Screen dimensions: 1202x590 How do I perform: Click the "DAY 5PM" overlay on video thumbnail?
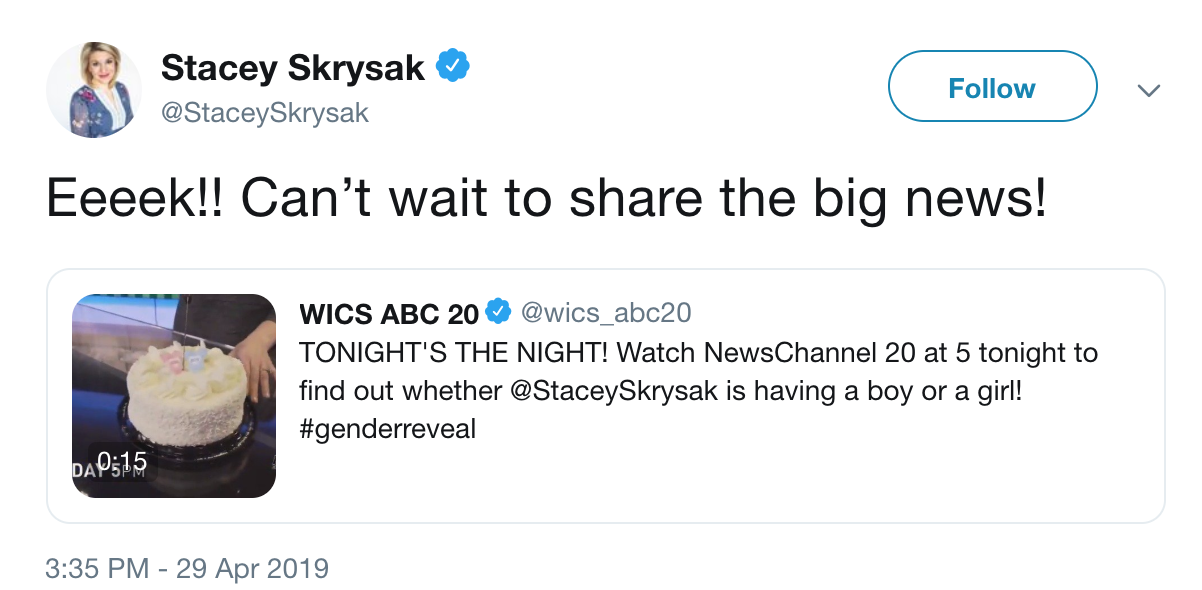(x=109, y=470)
